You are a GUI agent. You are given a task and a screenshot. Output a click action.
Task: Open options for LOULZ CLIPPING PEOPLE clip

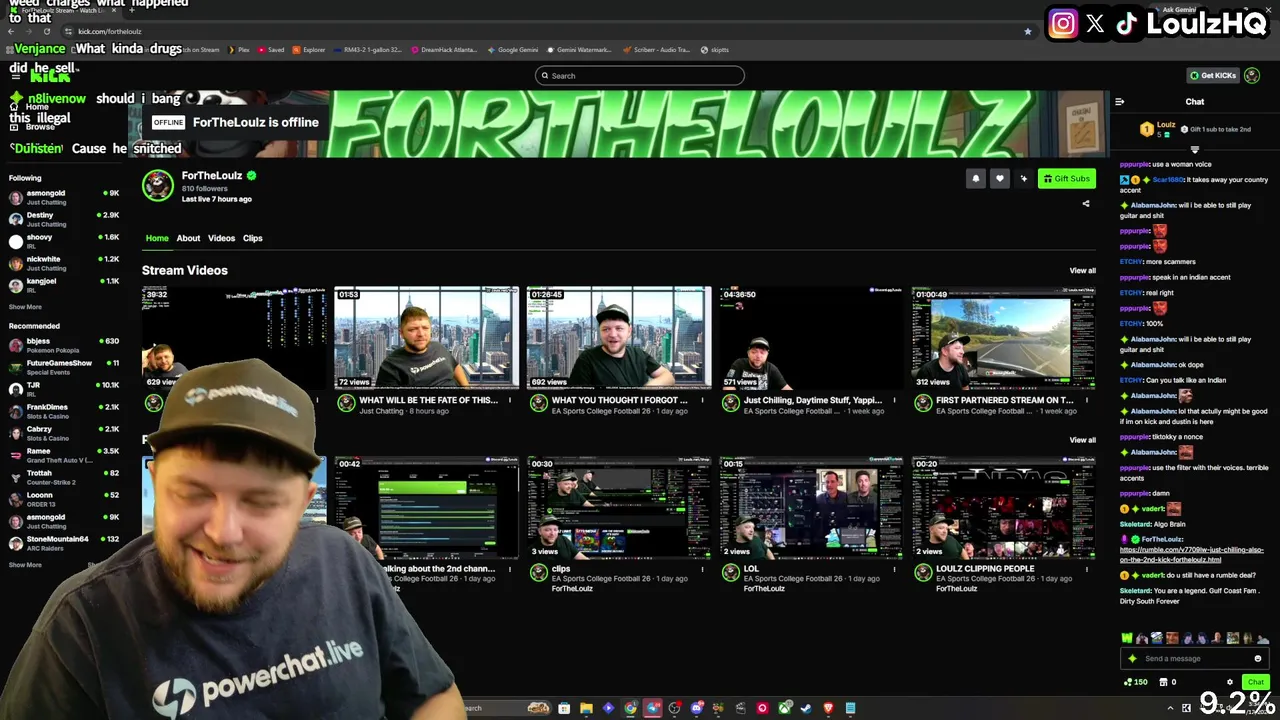(x=1086, y=569)
